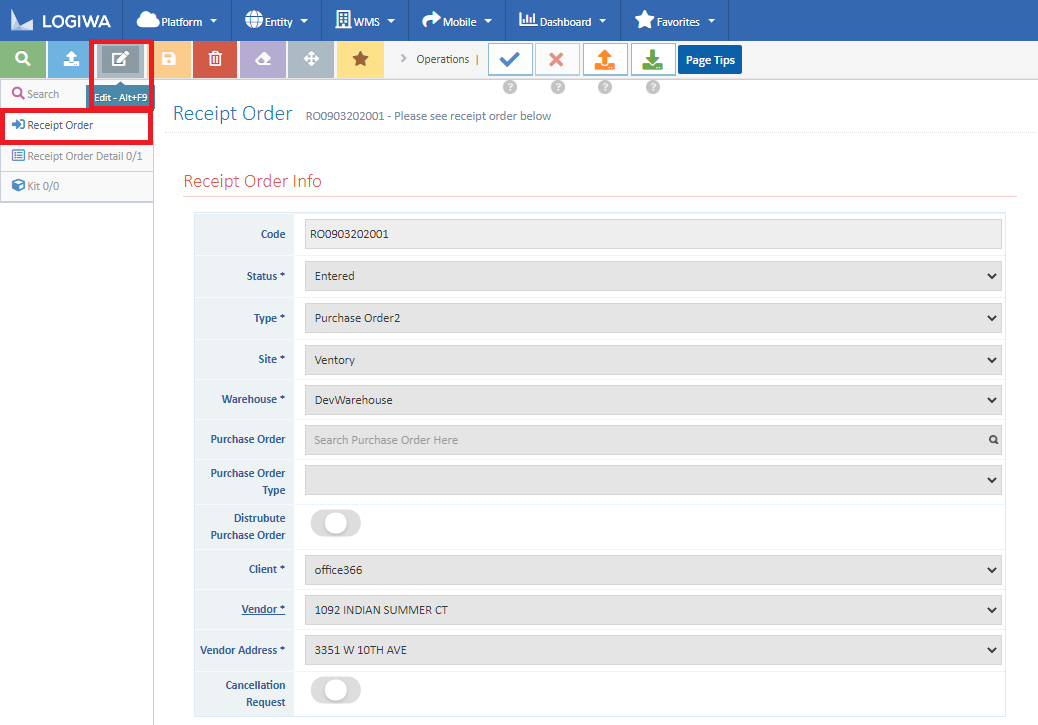Click the Page Tips button
Screen dimensions: 1038x725
point(709,59)
